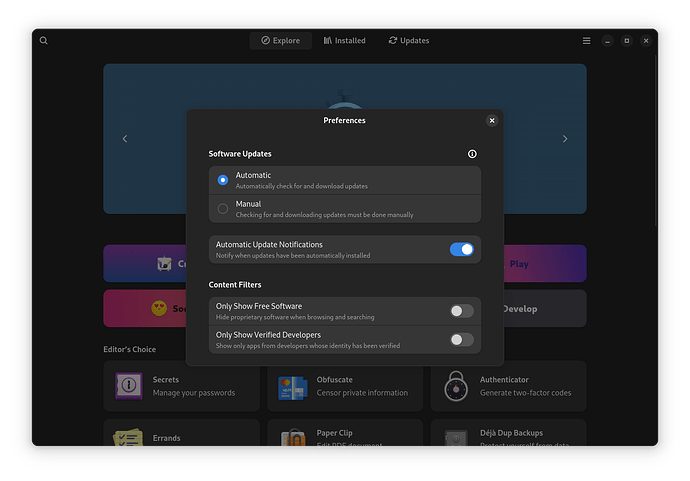
Task: Open the Secrets app icon
Action: point(128,386)
